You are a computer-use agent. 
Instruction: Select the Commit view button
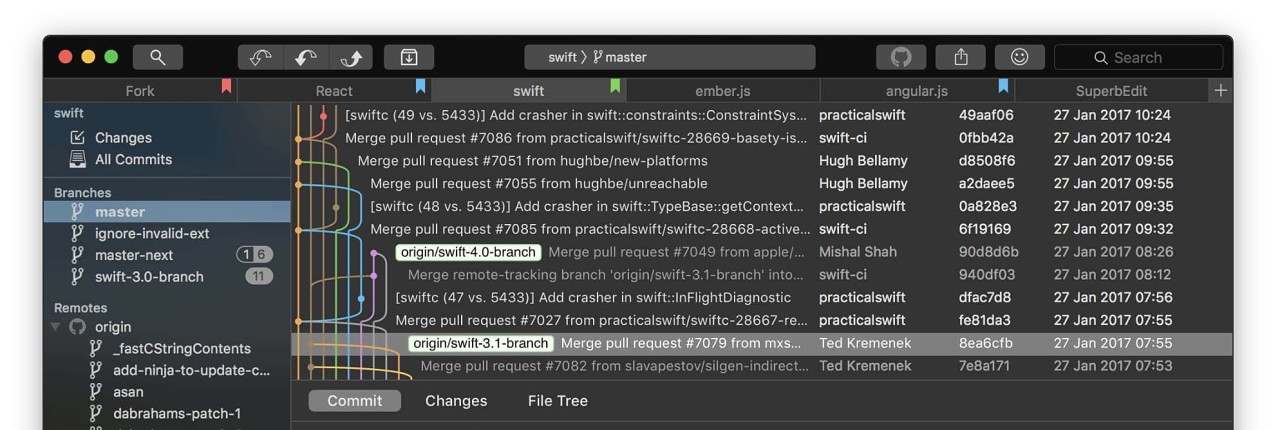[354, 401]
